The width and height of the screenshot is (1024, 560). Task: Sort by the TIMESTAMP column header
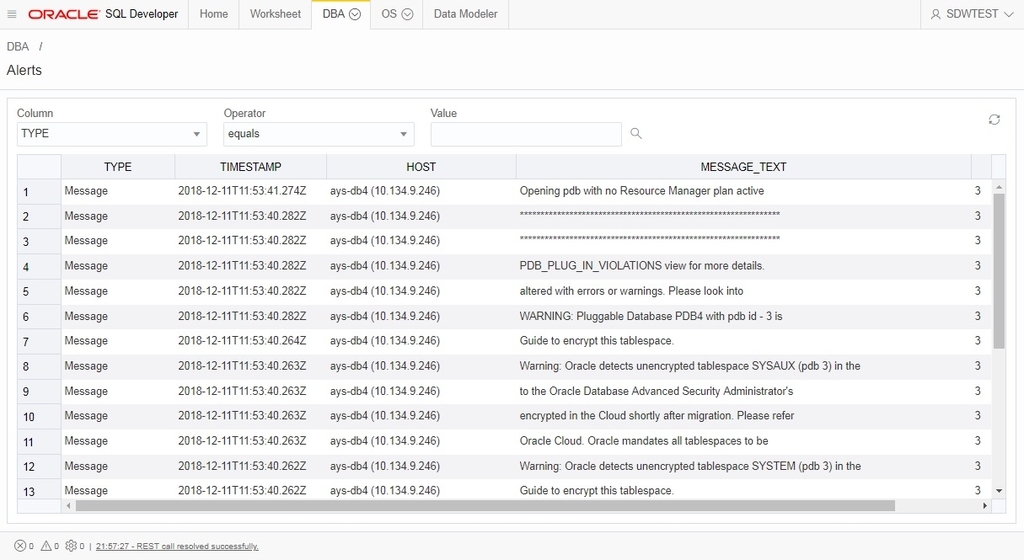point(251,167)
